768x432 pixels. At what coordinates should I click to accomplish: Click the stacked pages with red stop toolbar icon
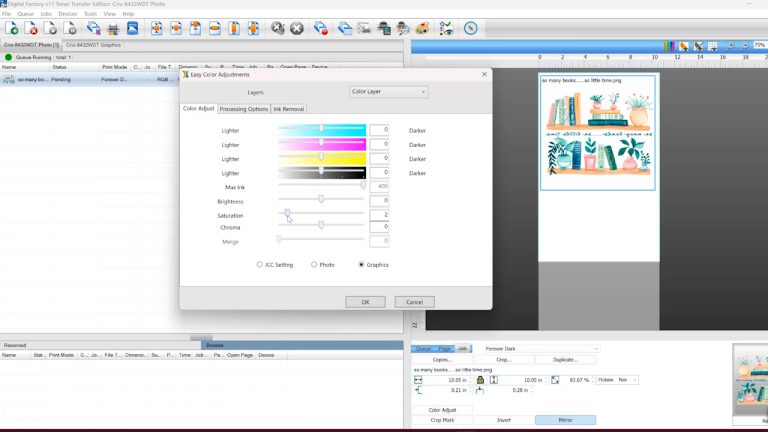[321, 28]
